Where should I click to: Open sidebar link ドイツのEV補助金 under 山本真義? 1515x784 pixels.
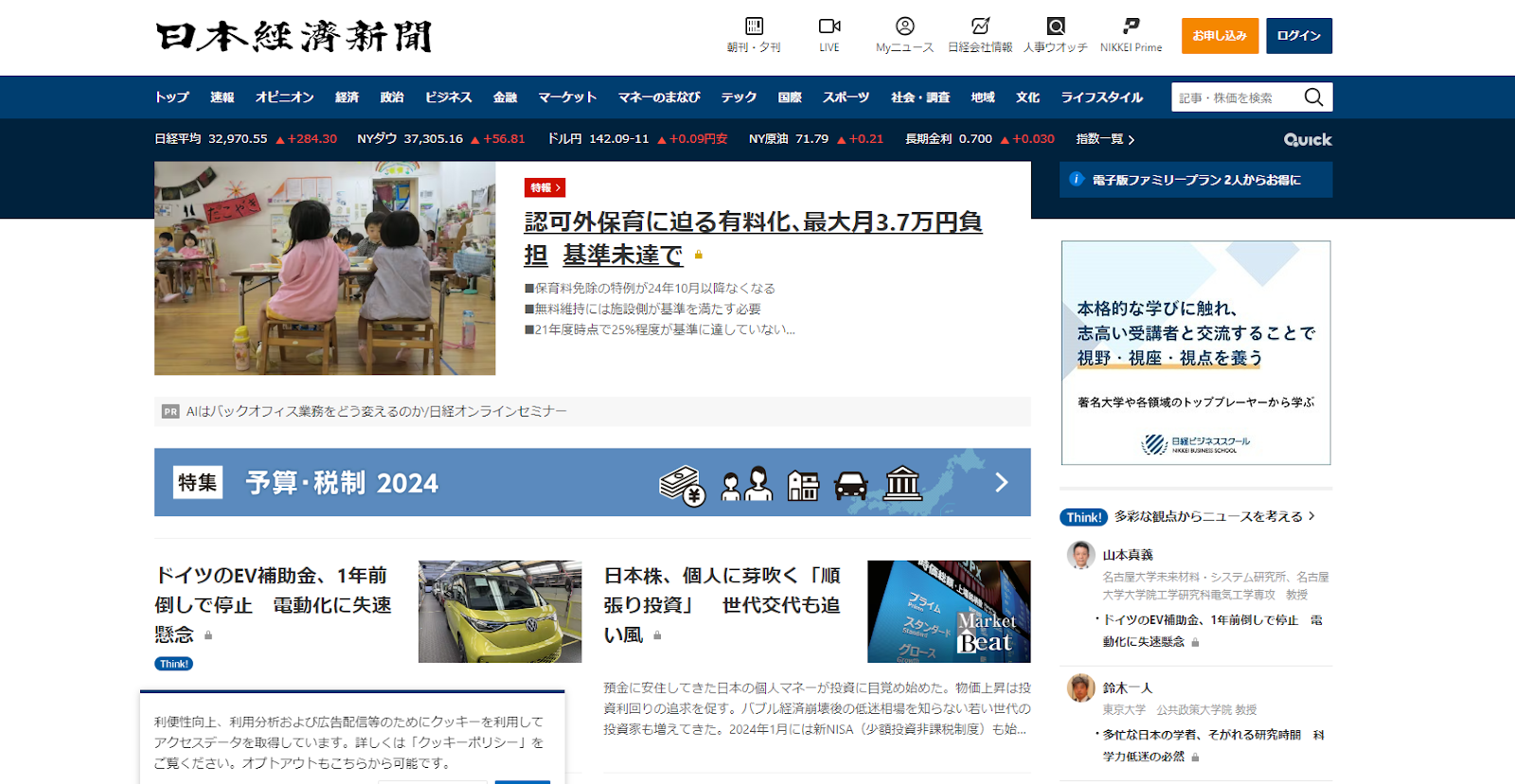(1212, 631)
